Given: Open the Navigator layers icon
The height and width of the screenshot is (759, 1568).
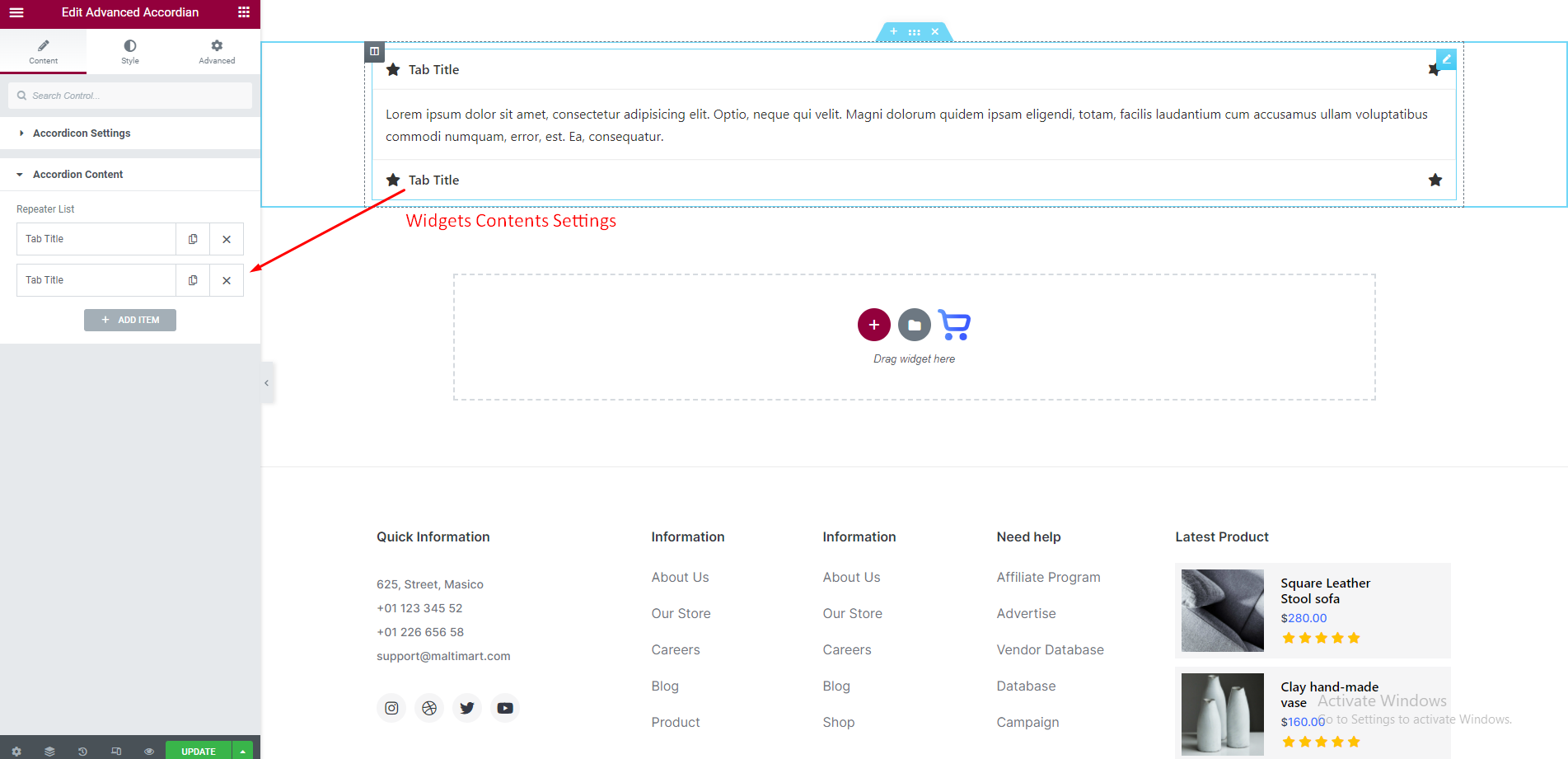Looking at the screenshot, I should pyautogui.click(x=49, y=751).
